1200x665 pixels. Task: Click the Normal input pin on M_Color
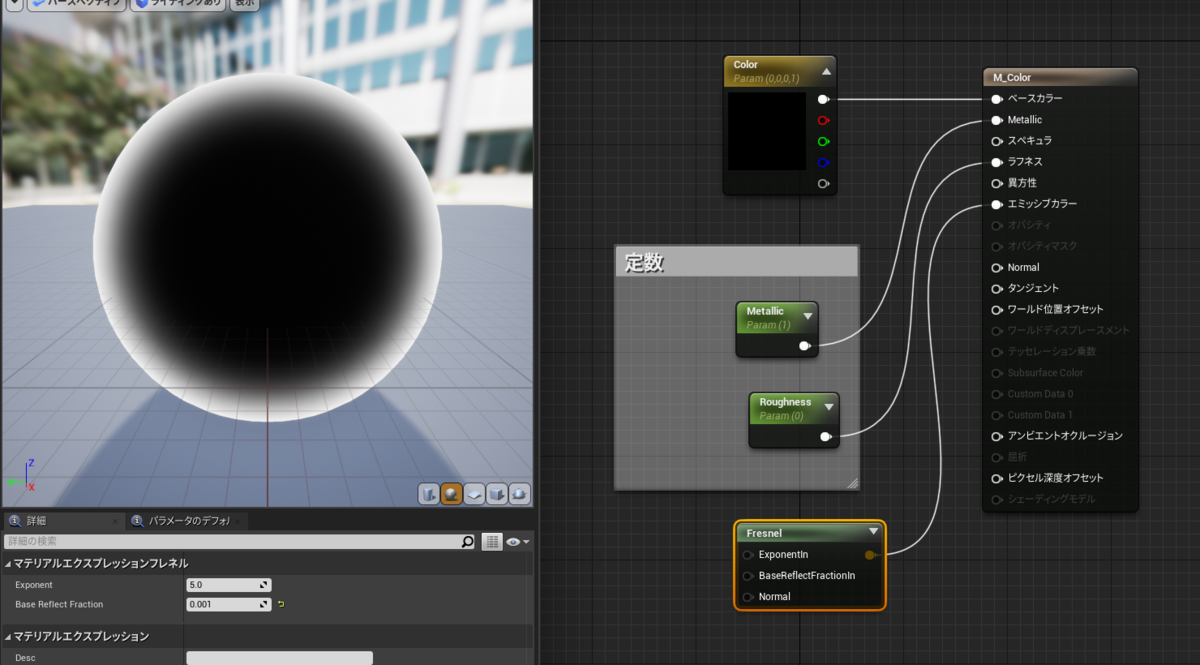[x=997, y=267]
